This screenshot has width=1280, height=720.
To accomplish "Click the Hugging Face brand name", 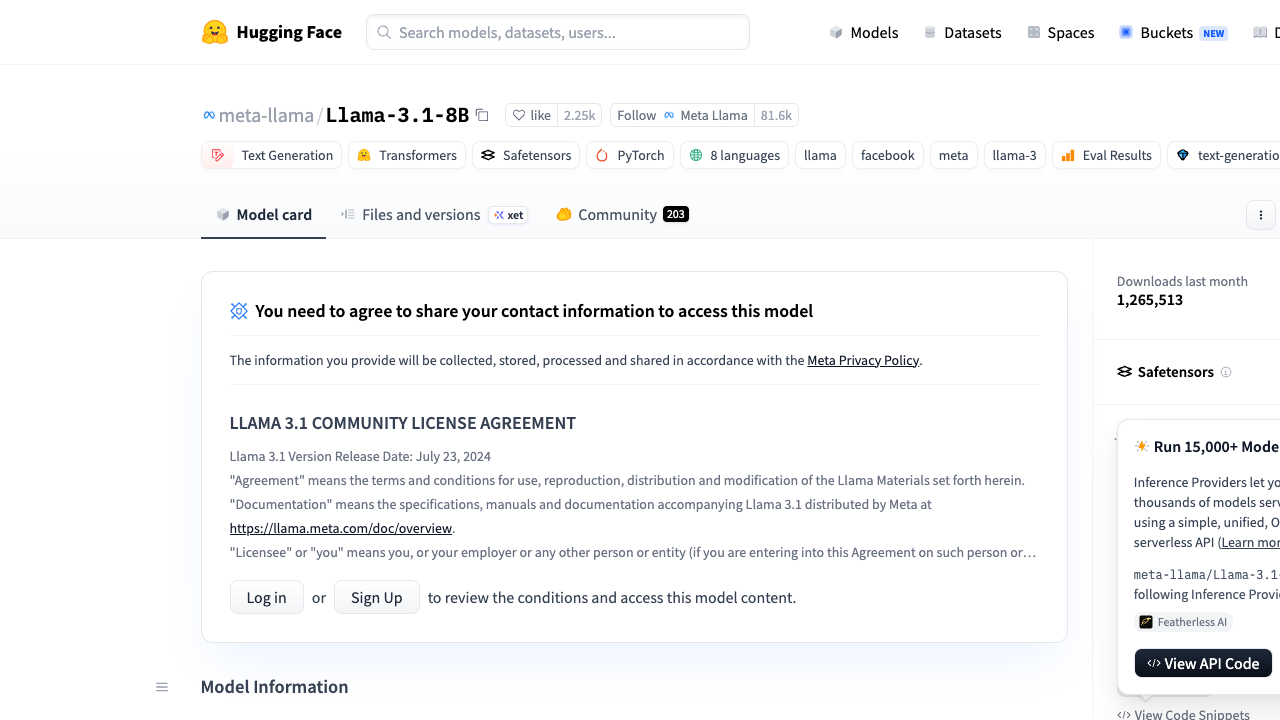I will pyautogui.click(x=289, y=32).
